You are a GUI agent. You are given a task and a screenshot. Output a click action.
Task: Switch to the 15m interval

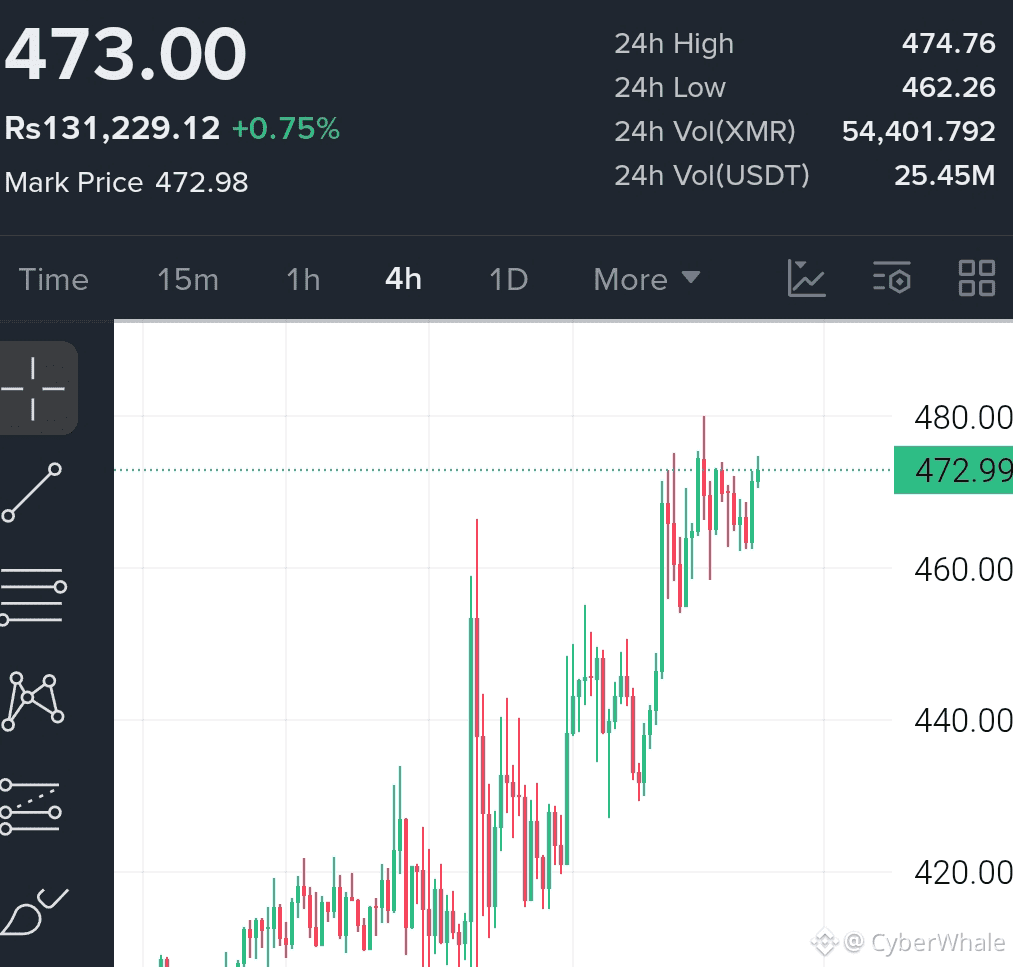[188, 279]
